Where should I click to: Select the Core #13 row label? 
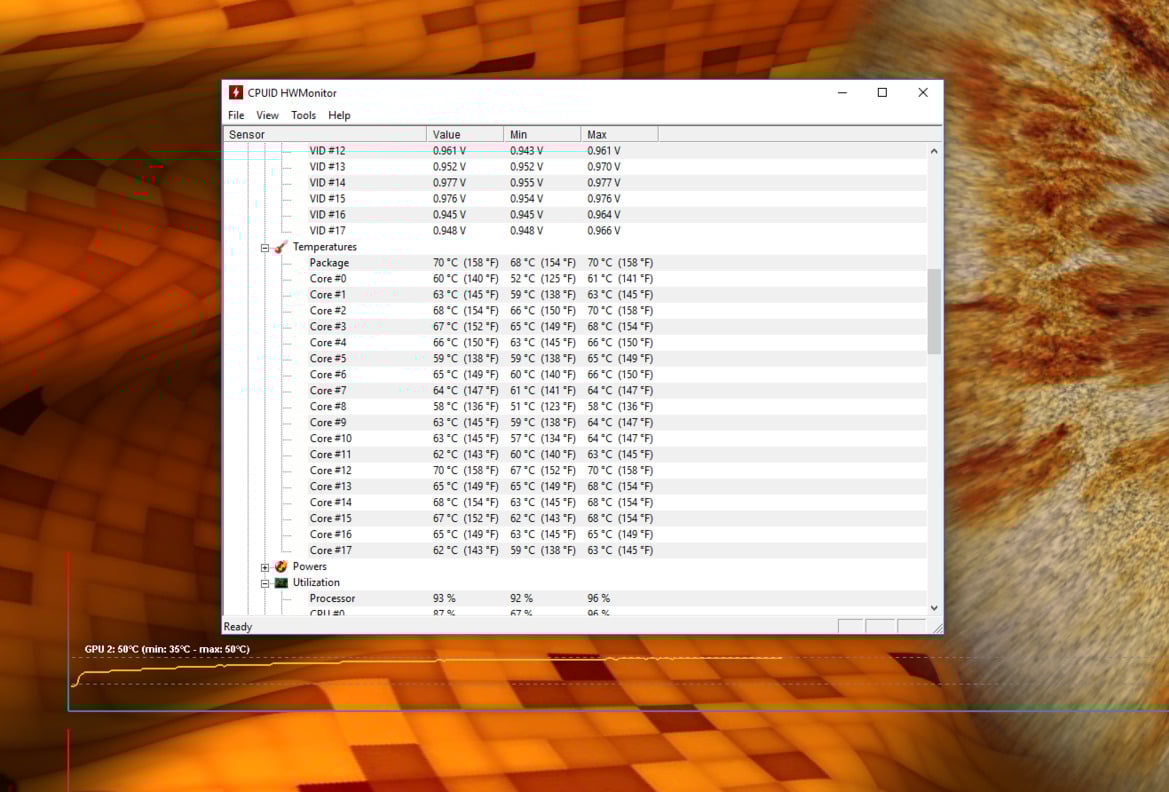click(x=330, y=486)
